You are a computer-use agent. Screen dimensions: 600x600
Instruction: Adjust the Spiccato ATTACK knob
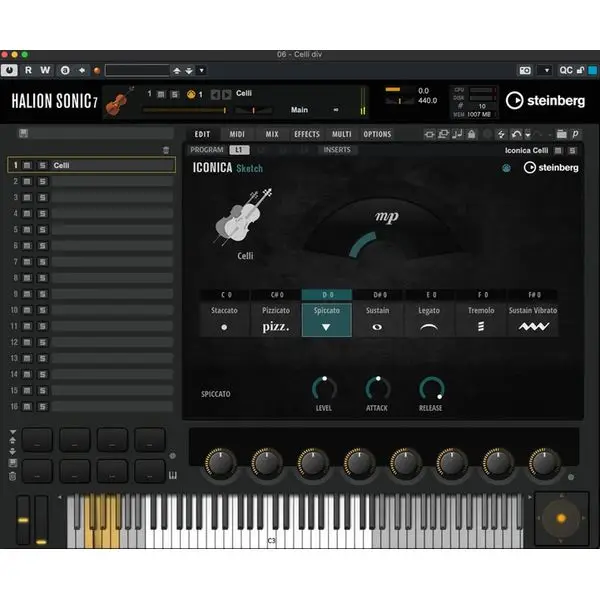tap(378, 388)
